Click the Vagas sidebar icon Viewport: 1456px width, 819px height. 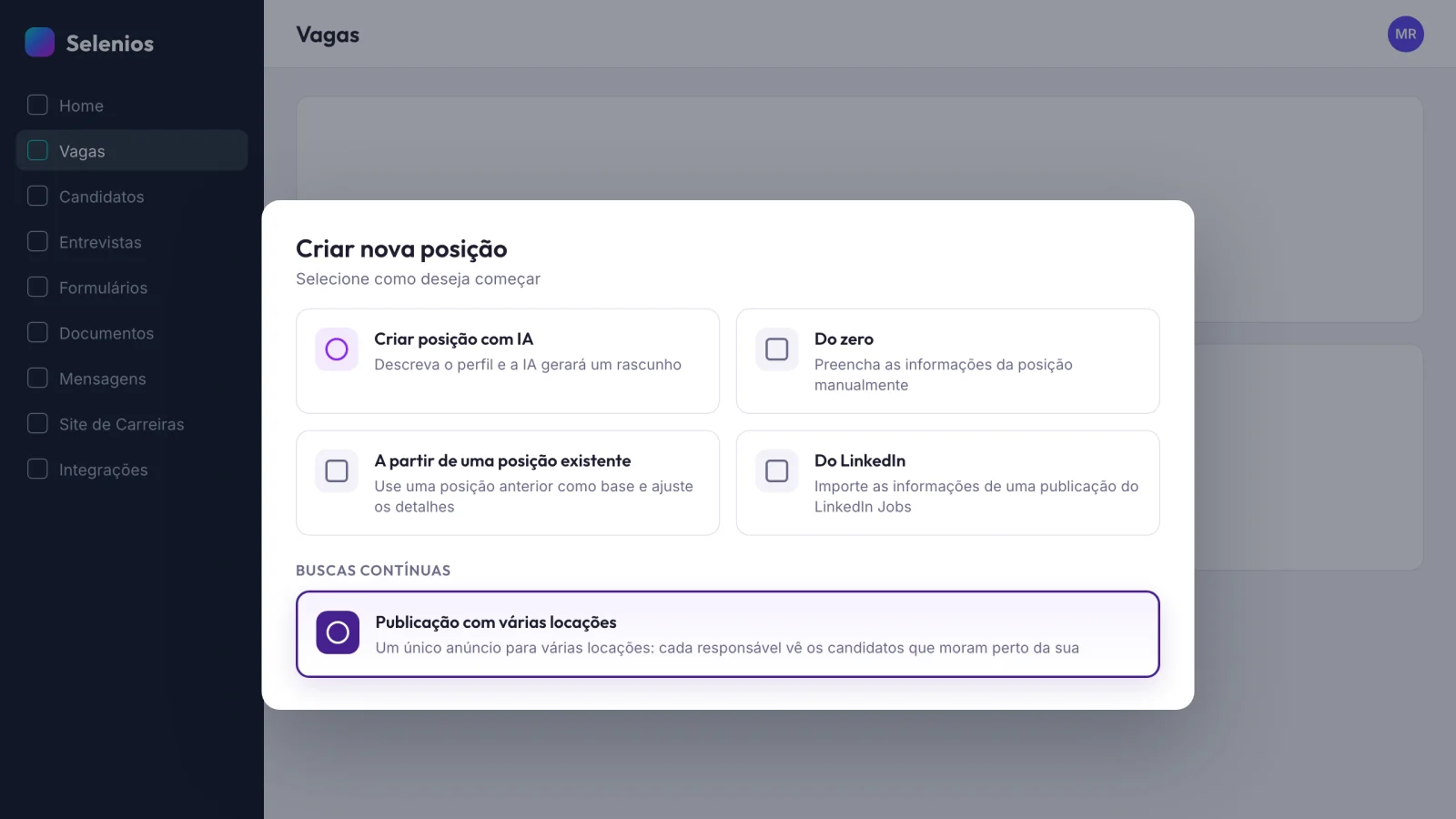pyautogui.click(x=37, y=150)
